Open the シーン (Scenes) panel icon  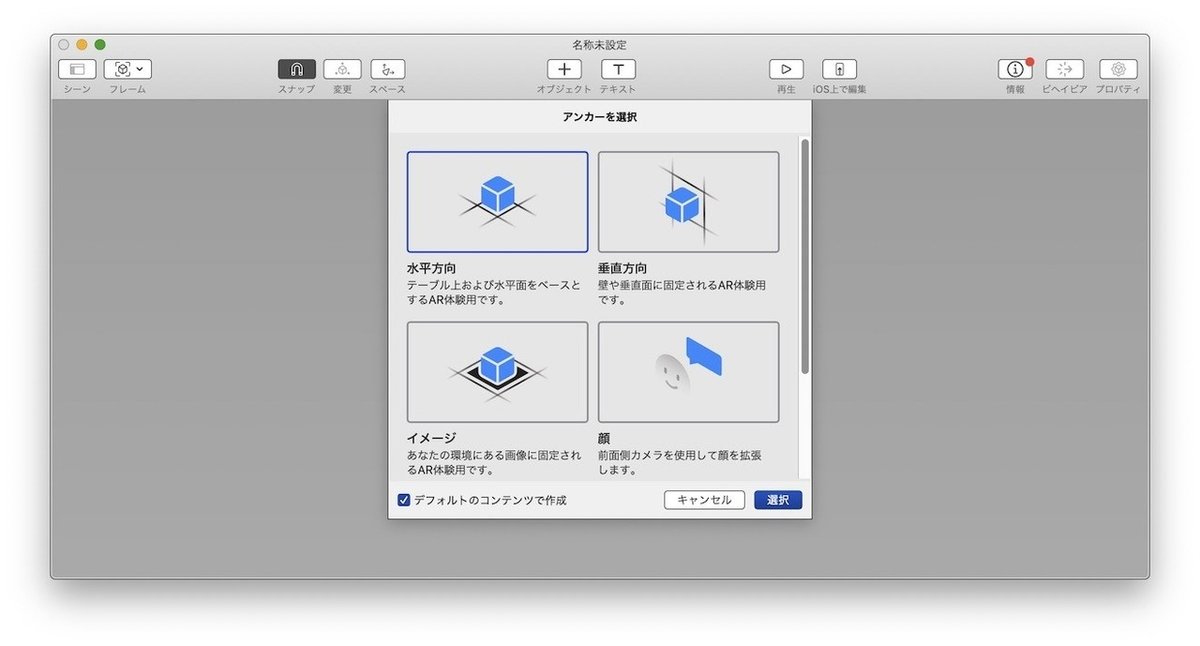[78, 69]
